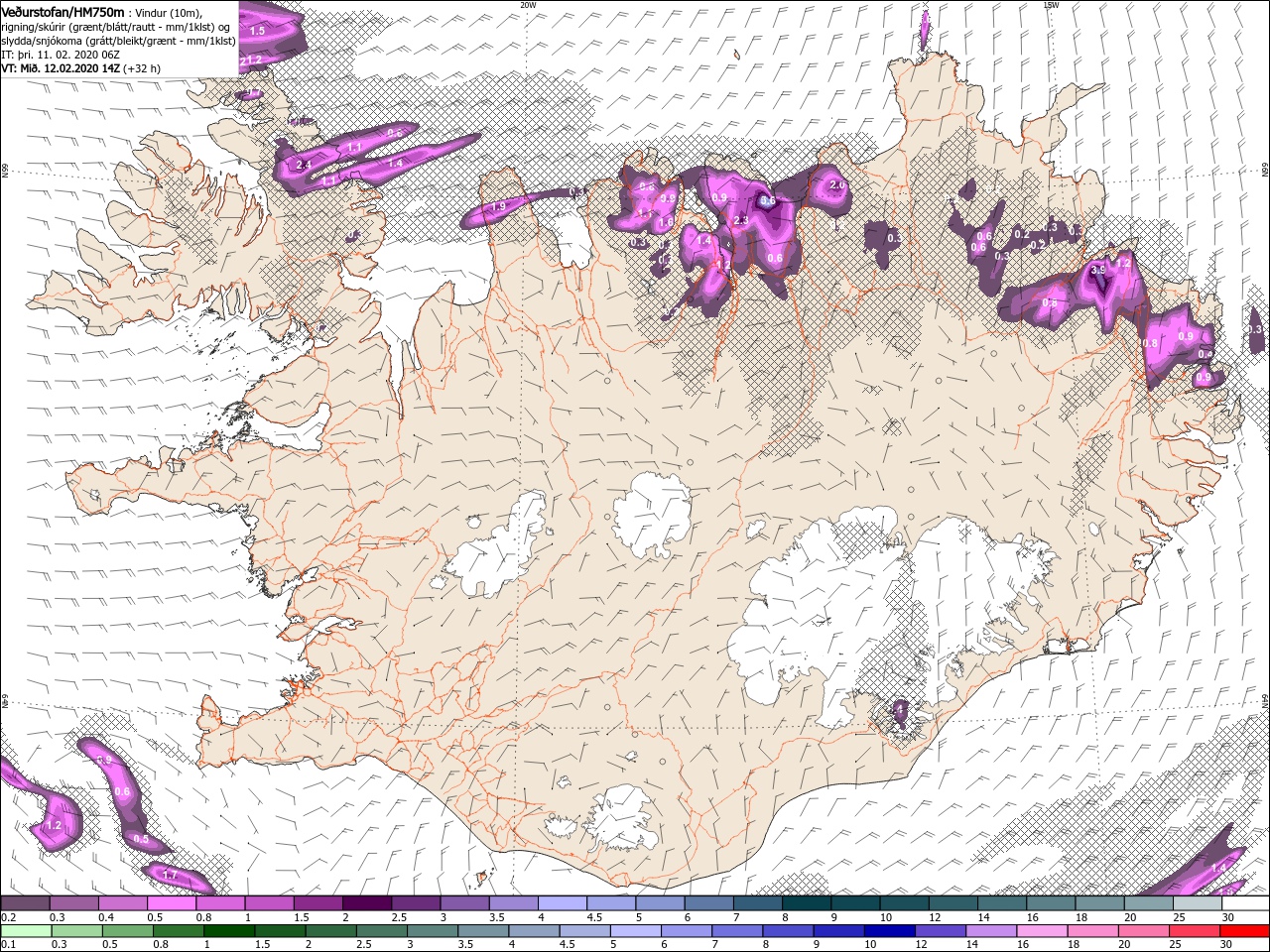Image resolution: width=1270 pixels, height=952 pixels.
Task: Pick the pale grey 25 swatch in upper legend
Action: coord(1197,903)
